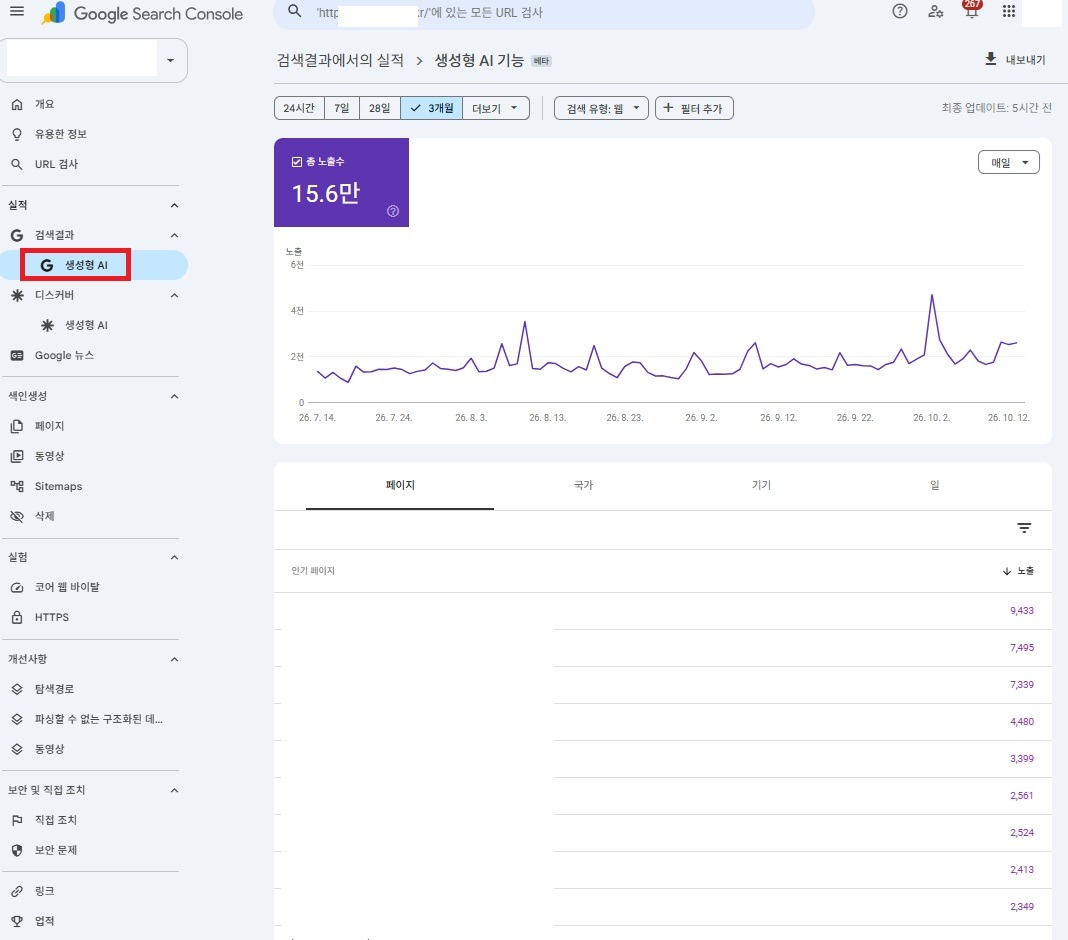The width and height of the screenshot is (1068, 940).
Task: Click the search magnifier in URL inspection bar
Action: coord(294,12)
